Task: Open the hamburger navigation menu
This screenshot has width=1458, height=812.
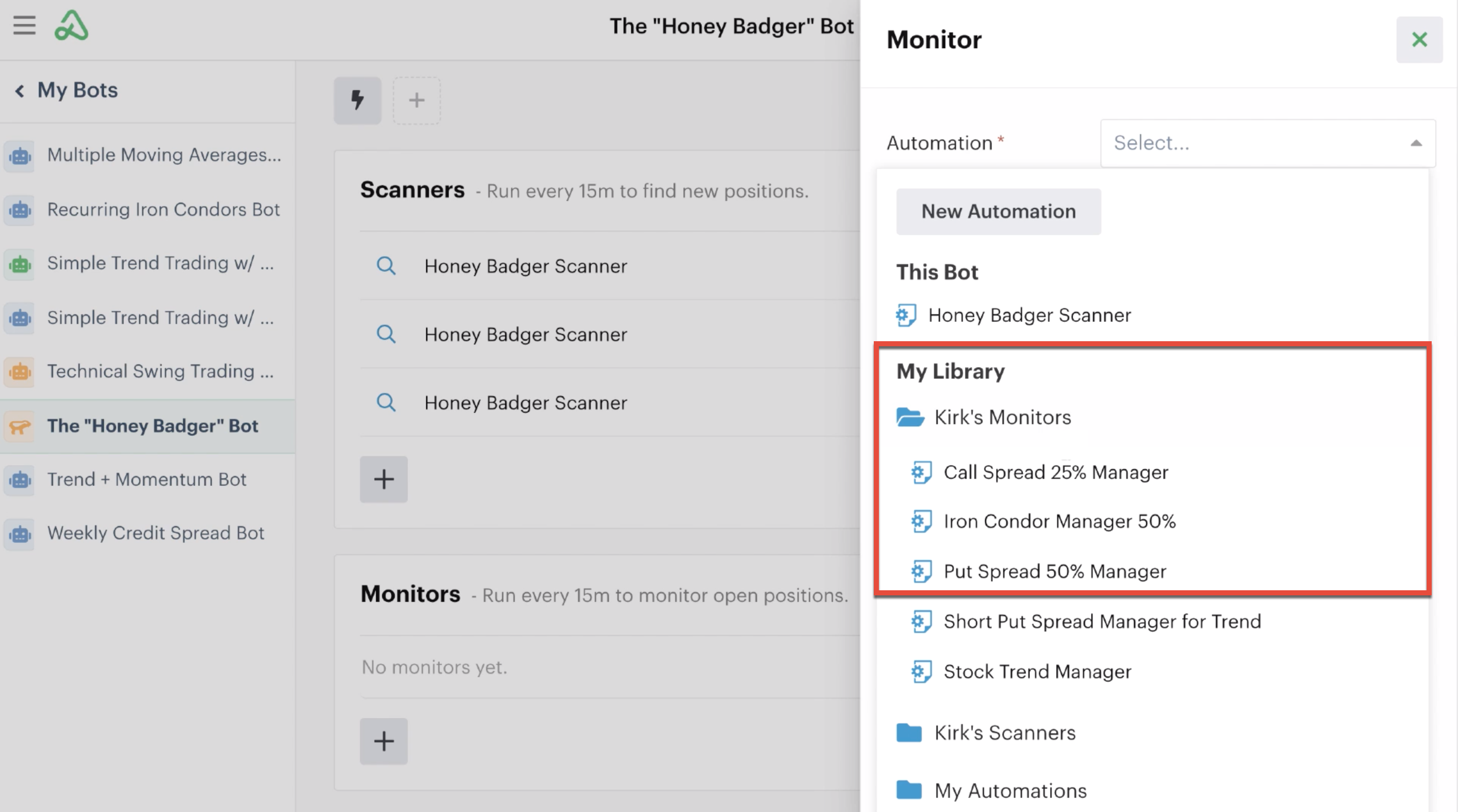Action: pyautogui.click(x=24, y=25)
